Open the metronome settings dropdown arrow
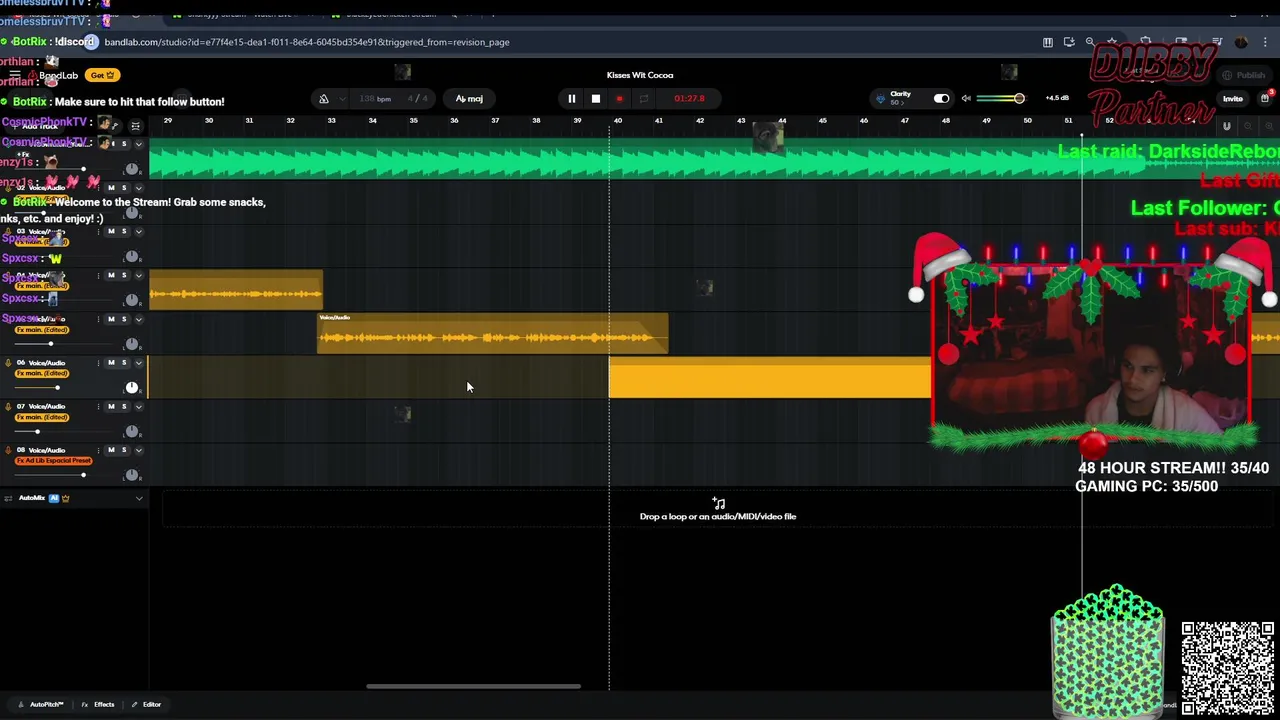This screenshot has width=1280, height=720. click(342, 99)
